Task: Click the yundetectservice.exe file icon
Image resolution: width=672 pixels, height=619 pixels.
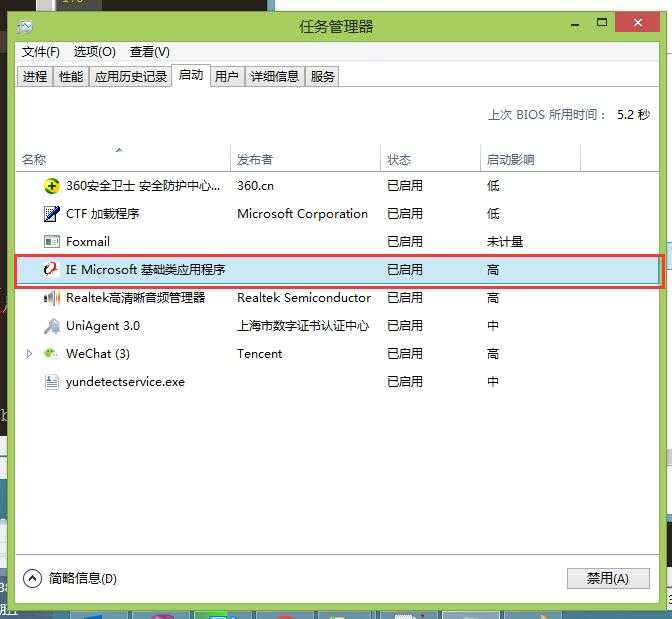Action: coord(52,382)
